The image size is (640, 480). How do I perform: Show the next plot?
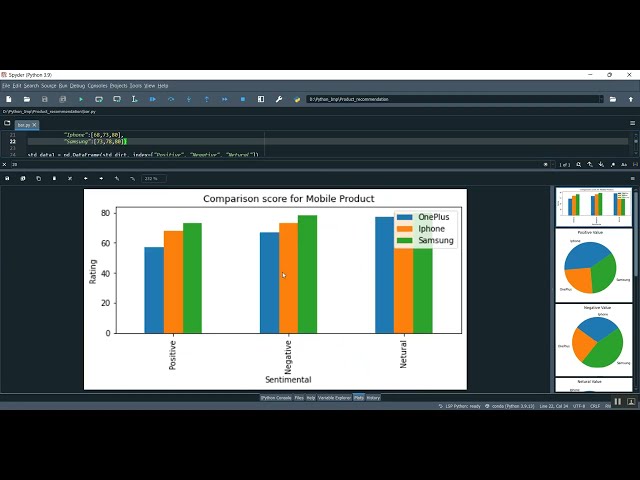101,178
